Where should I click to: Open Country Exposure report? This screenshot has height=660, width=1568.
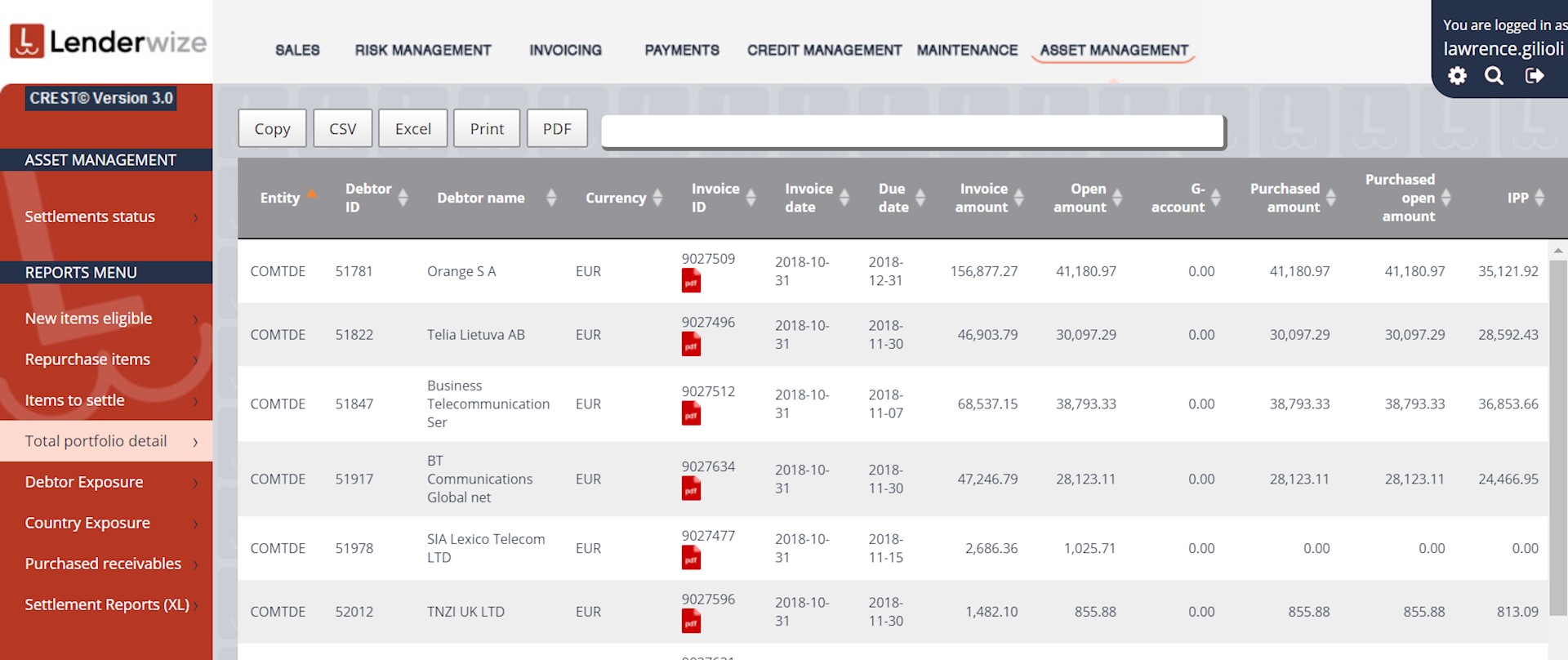point(106,523)
